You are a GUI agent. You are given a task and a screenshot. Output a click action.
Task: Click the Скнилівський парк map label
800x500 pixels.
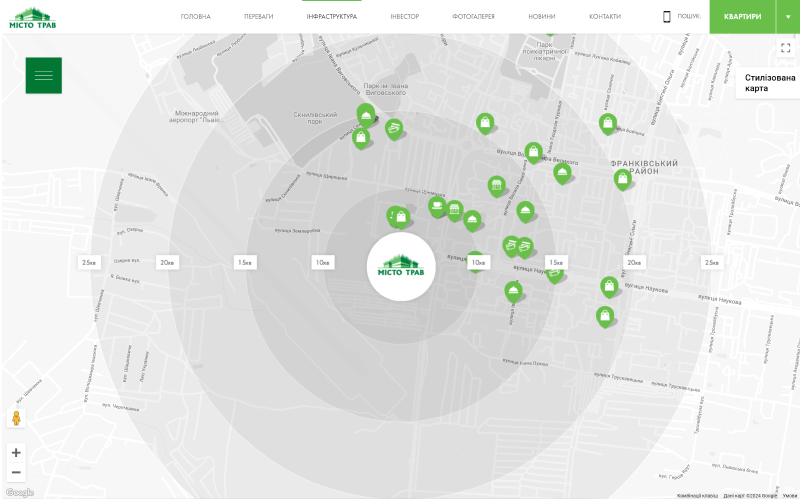point(315,118)
